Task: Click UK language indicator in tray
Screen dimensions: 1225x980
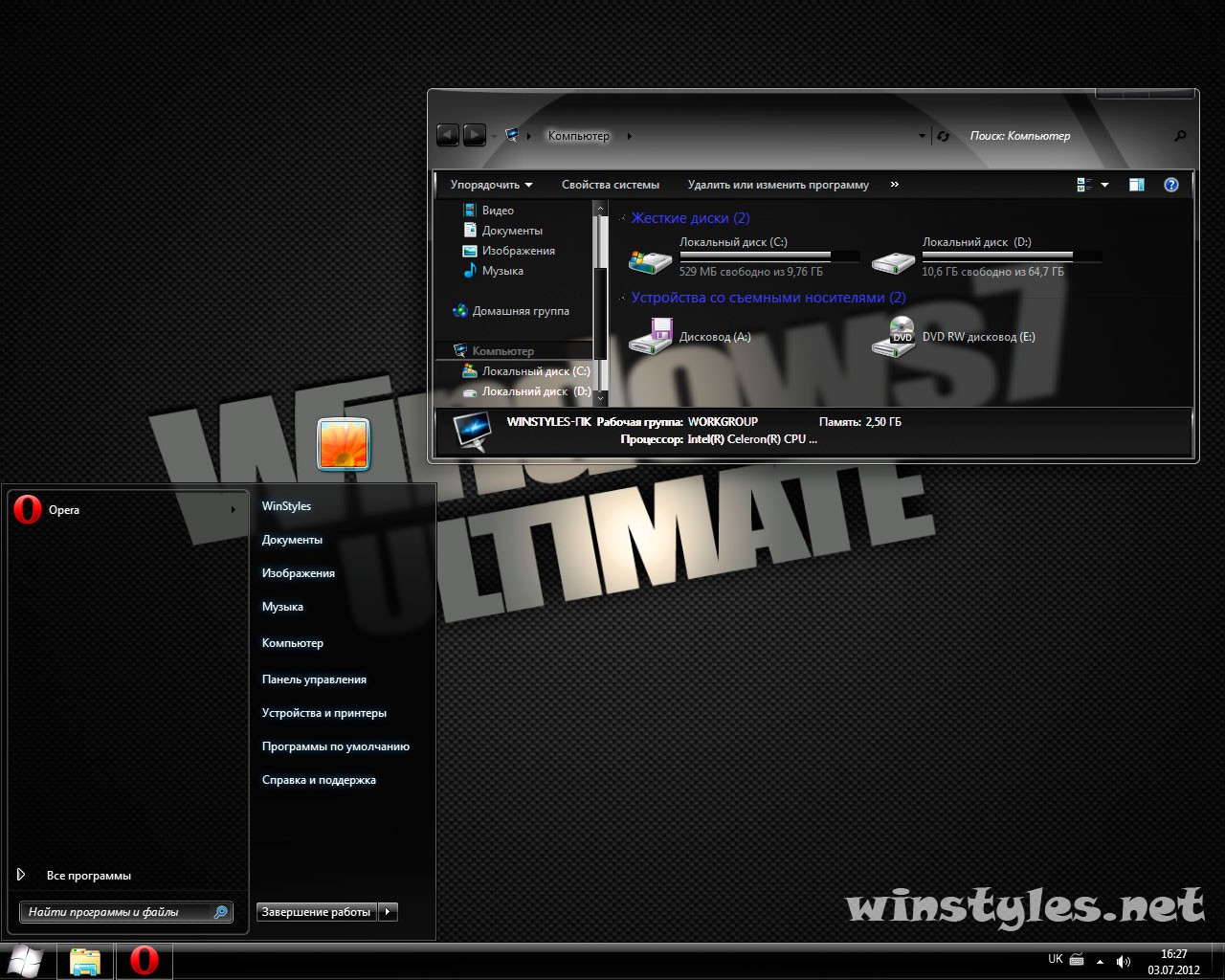Action: point(1056,959)
